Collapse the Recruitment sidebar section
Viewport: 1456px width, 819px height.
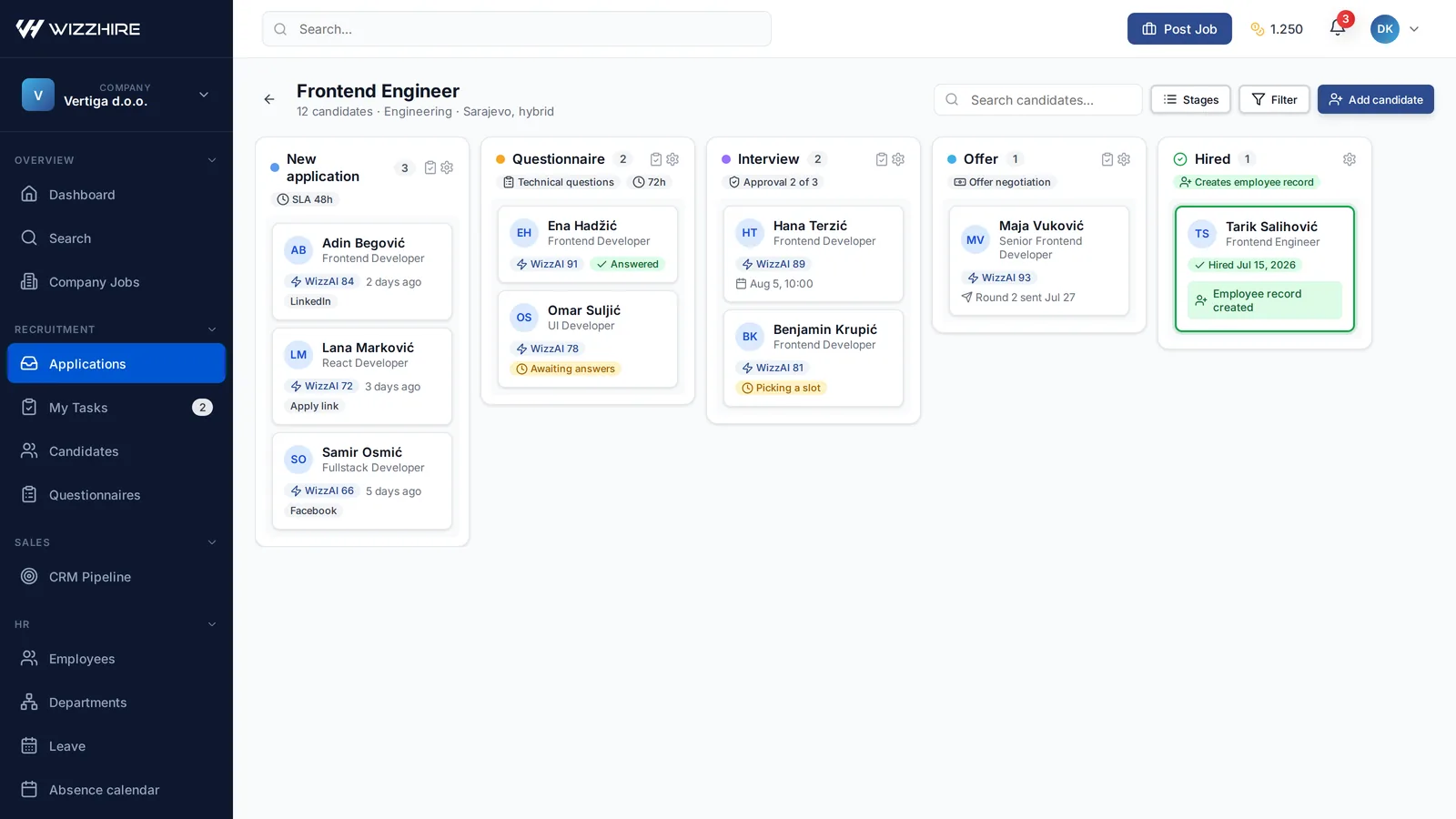[x=212, y=329]
